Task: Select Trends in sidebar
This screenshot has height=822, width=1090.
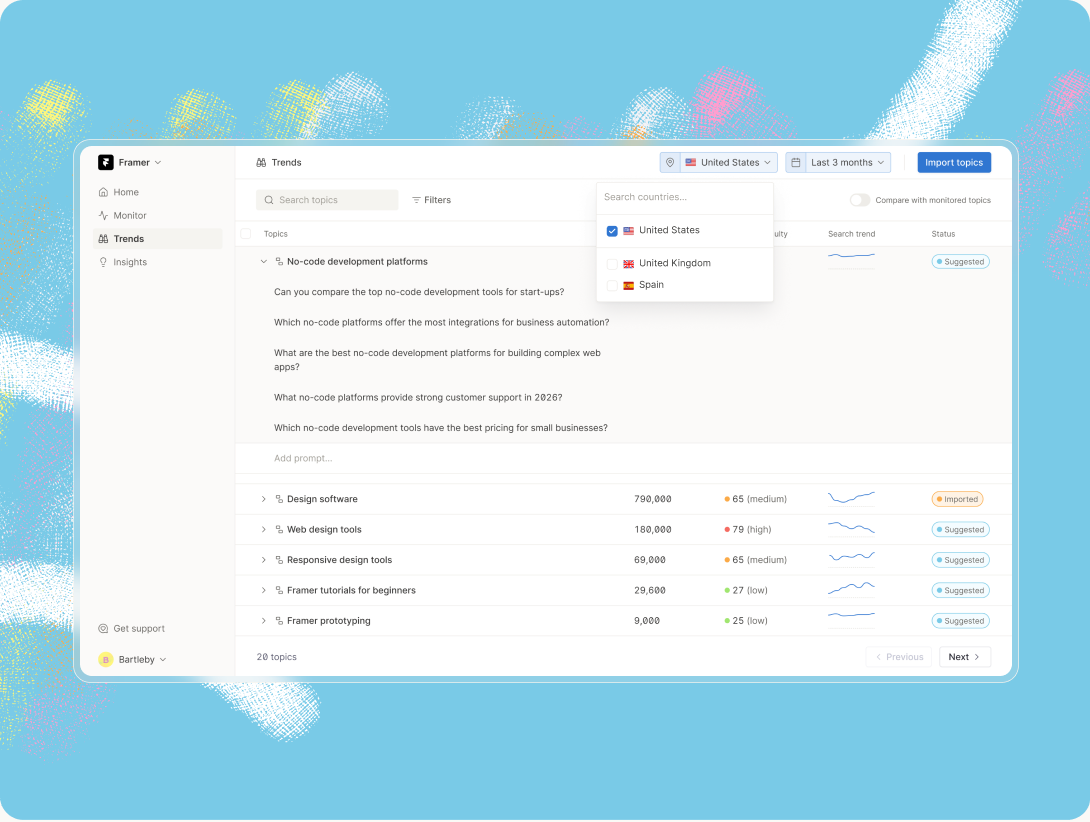Action: (x=157, y=239)
